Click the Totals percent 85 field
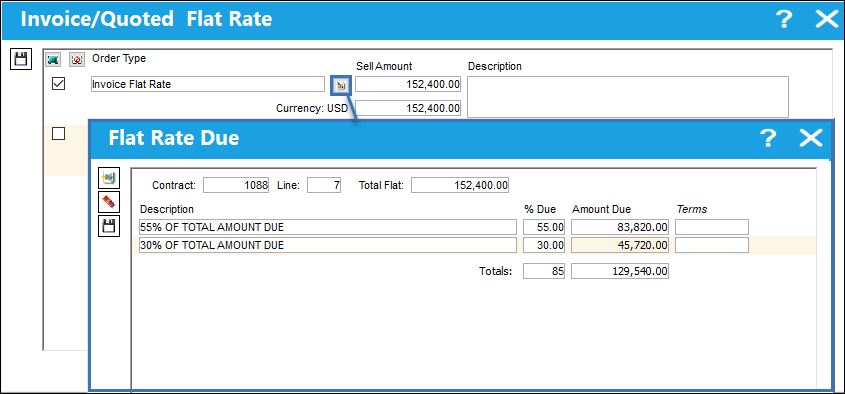The height and width of the screenshot is (394, 845). click(x=544, y=271)
